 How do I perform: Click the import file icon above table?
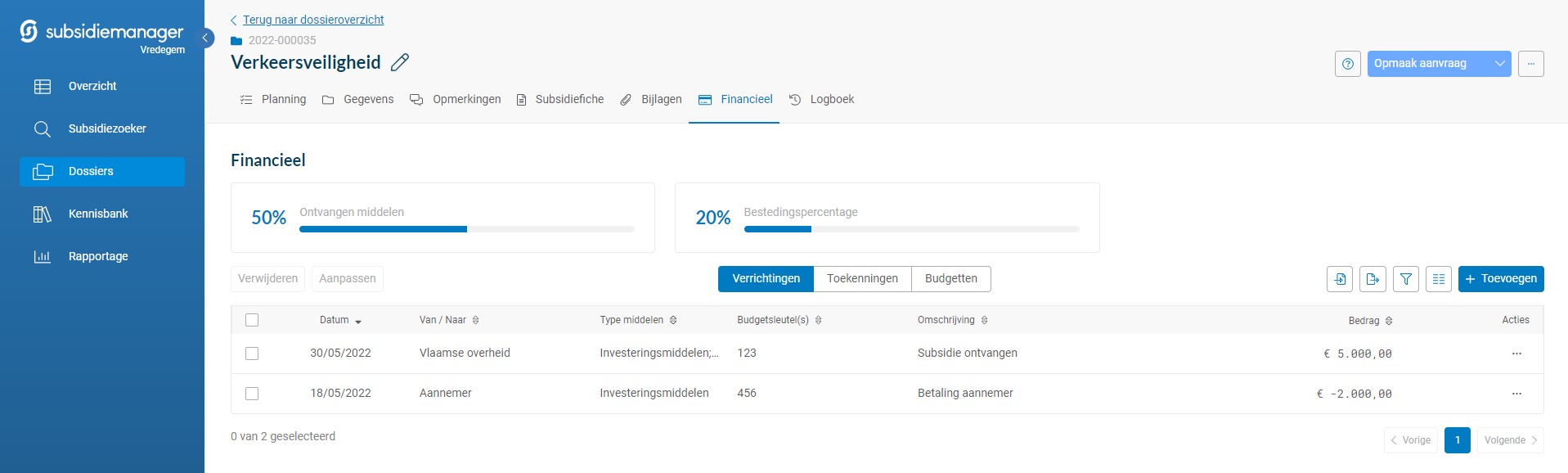coord(1339,279)
